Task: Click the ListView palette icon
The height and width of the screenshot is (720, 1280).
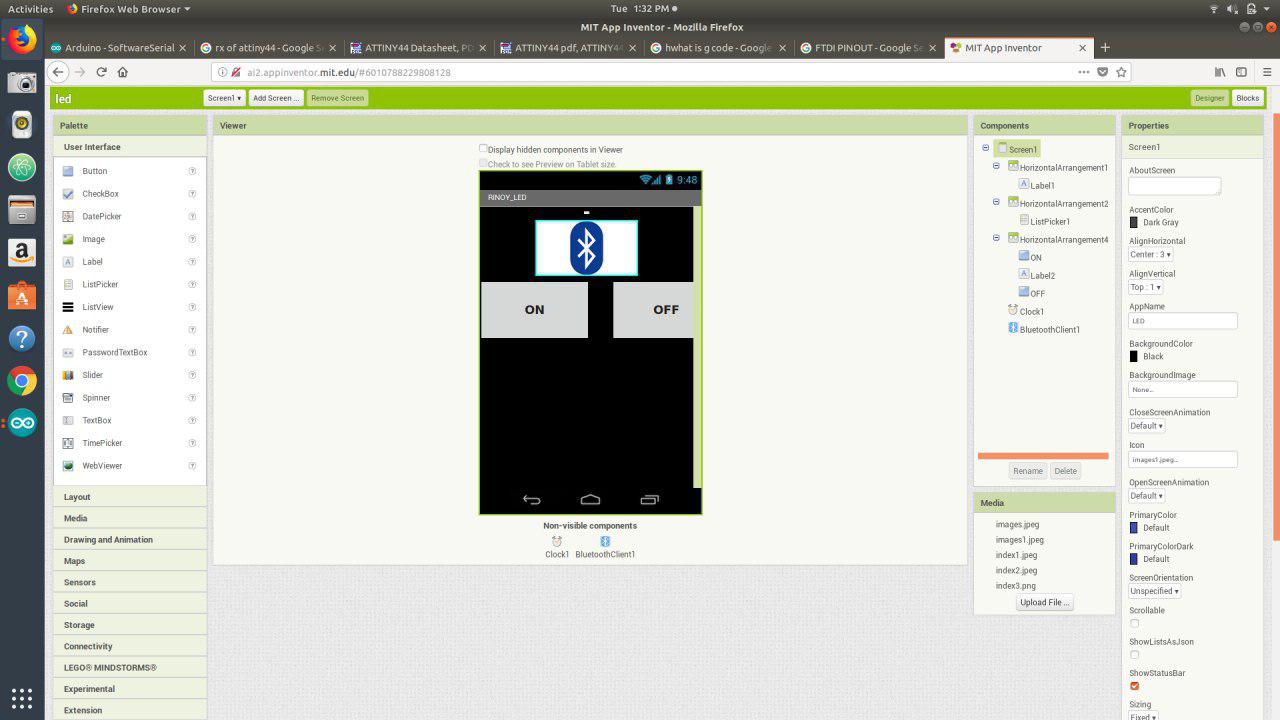Action: pos(68,307)
